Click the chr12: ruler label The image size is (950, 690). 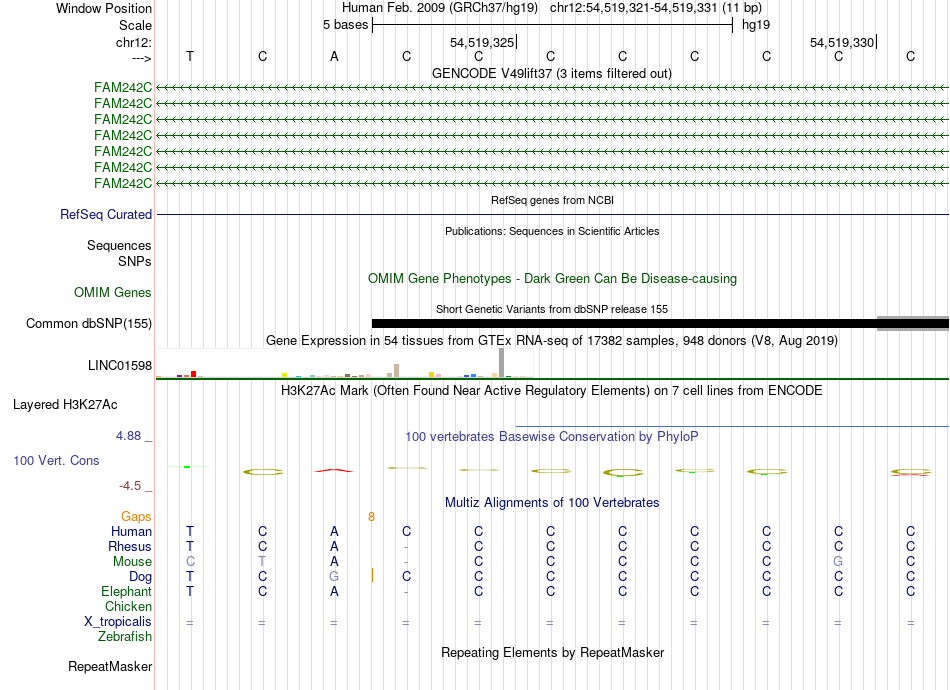click(x=133, y=42)
